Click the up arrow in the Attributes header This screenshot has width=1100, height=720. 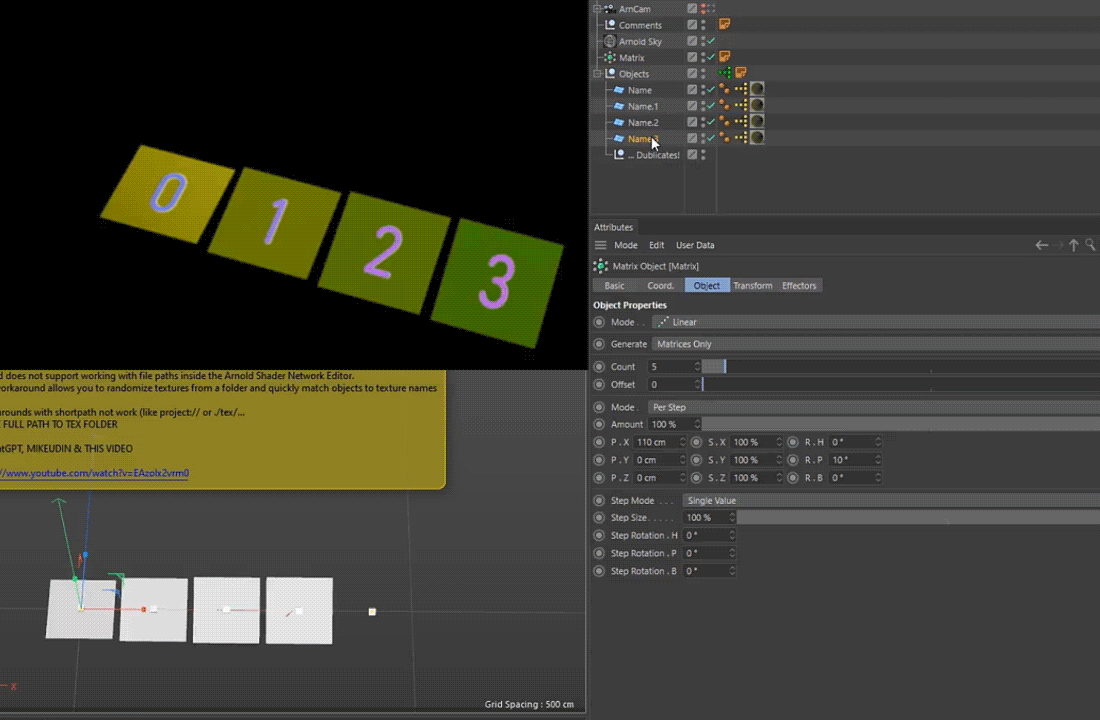[x=1073, y=245]
